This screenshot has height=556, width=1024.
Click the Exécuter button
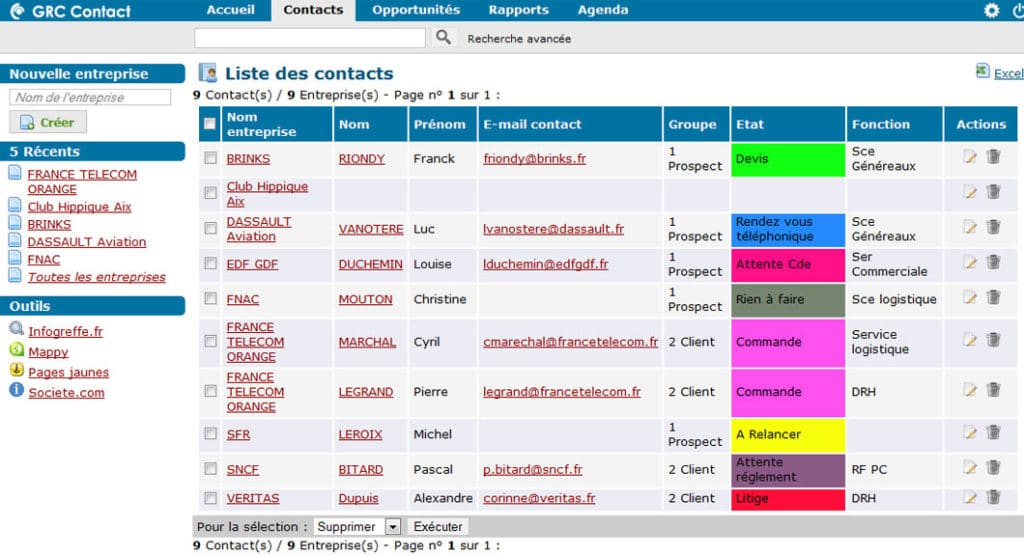[x=438, y=527]
